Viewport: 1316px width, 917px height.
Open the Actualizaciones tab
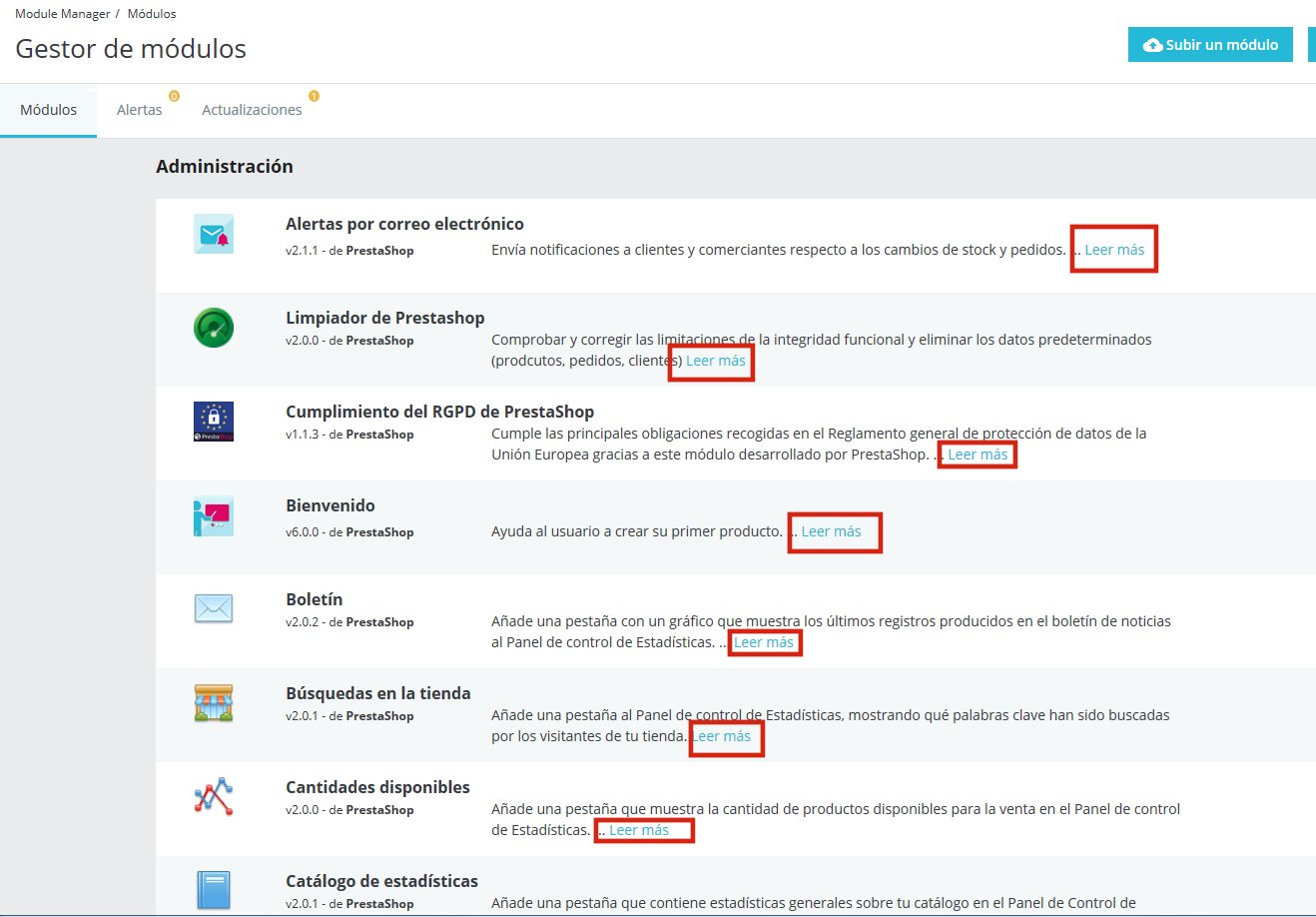click(252, 110)
